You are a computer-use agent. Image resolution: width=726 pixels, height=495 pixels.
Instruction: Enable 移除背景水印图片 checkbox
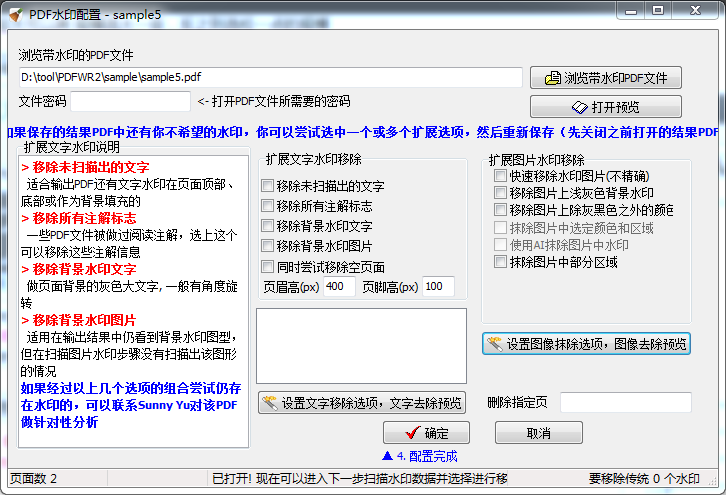pyautogui.click(x=267, y=245)
